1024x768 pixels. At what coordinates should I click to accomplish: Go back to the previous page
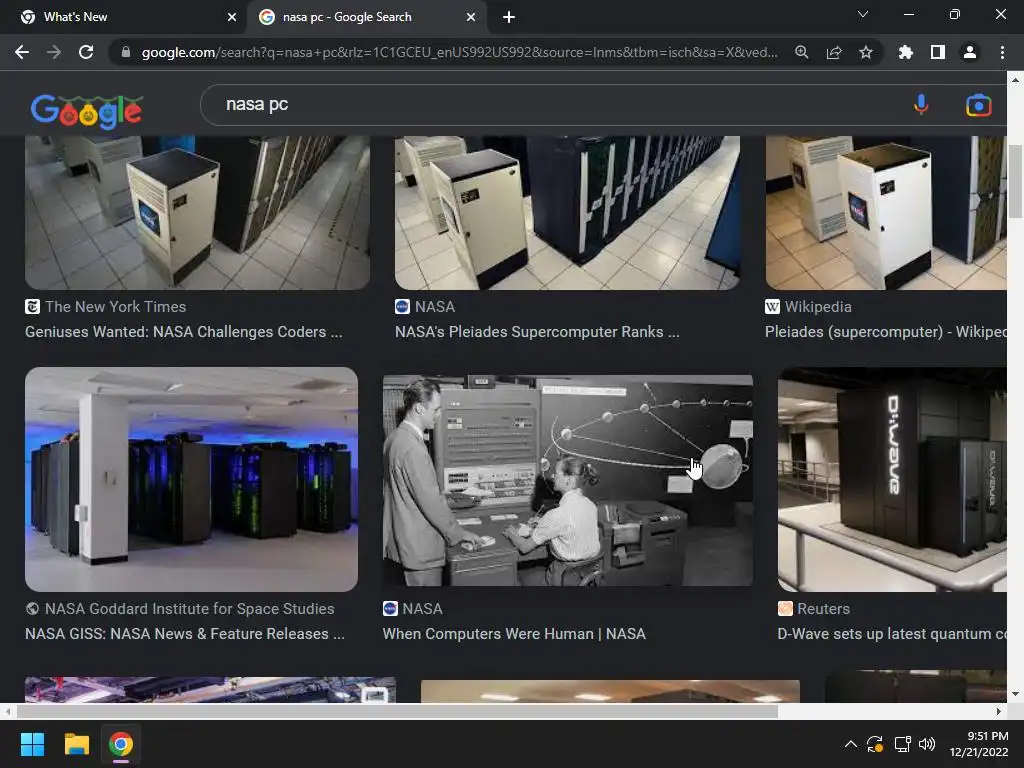click(22, 52)
